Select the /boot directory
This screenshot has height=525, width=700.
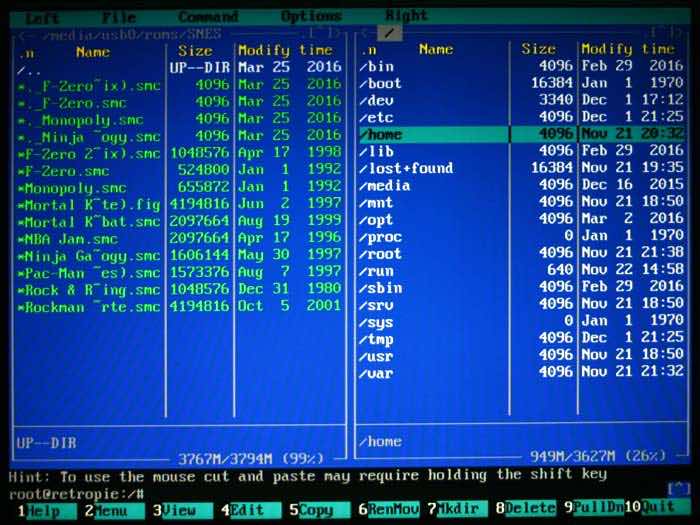(521, 83)
